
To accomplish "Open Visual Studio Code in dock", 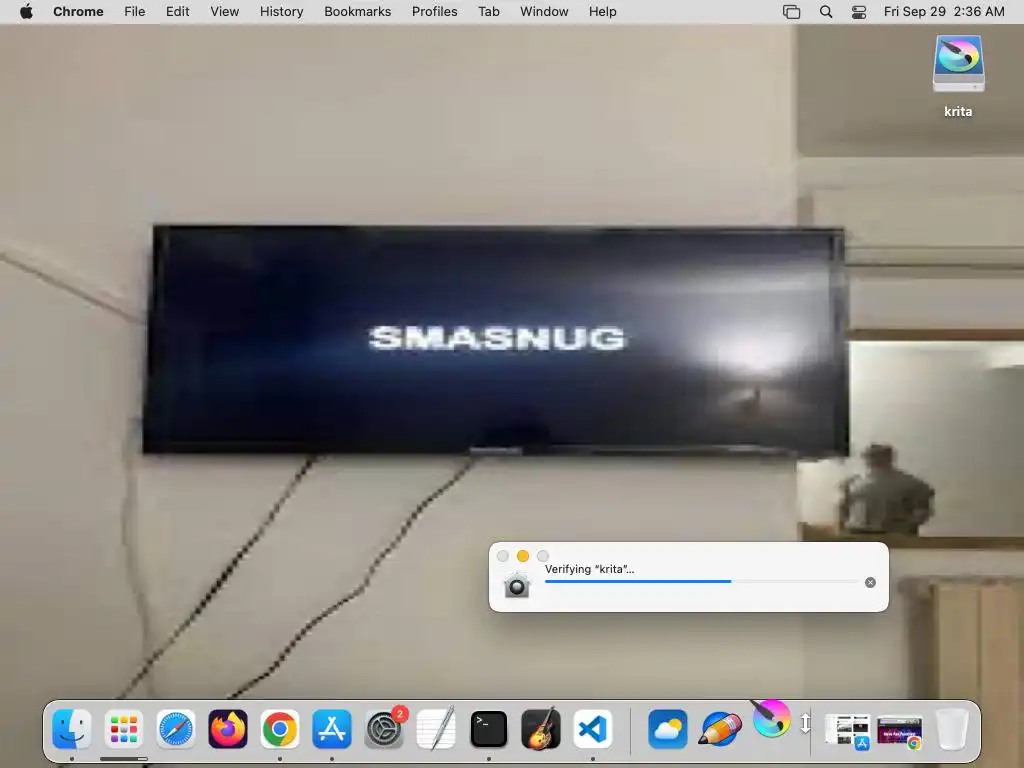I will [593, 729].
